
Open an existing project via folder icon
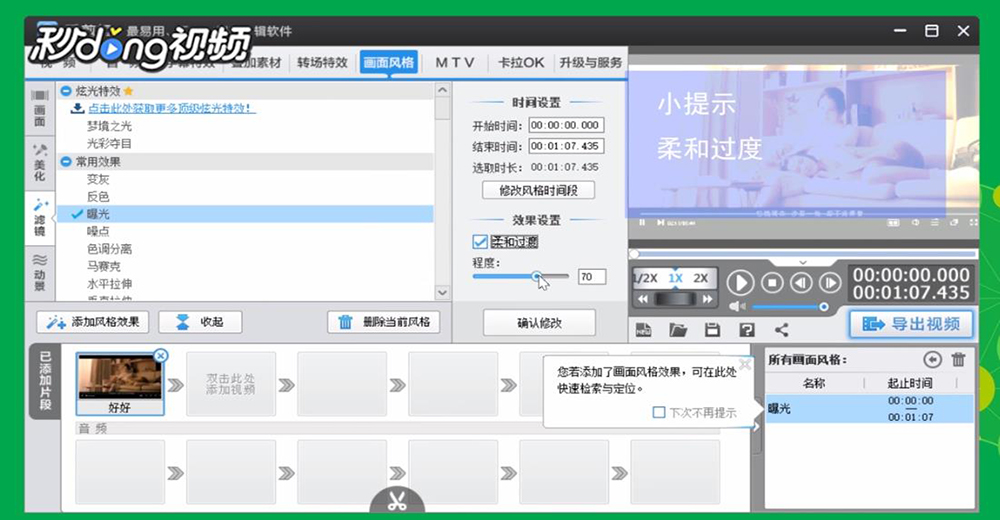coord(678,330)
